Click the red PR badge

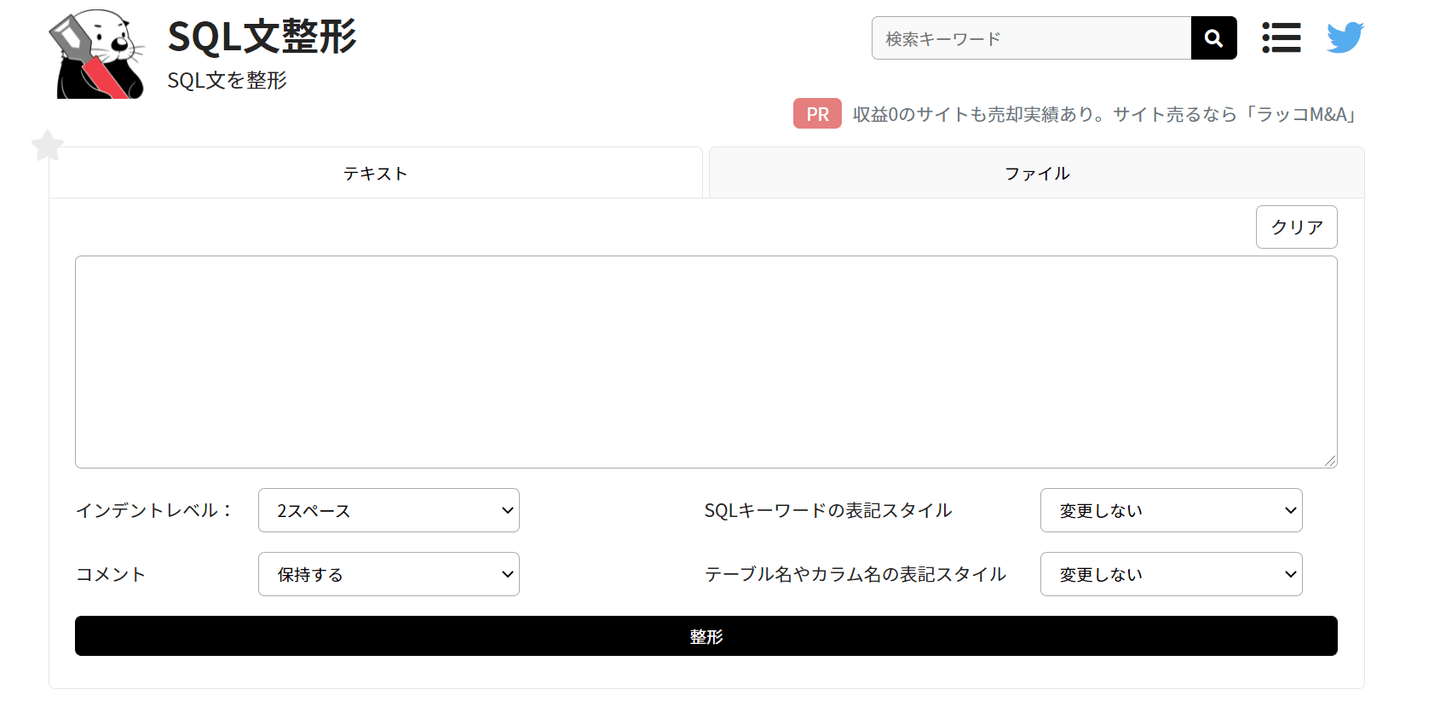point(817,114)
